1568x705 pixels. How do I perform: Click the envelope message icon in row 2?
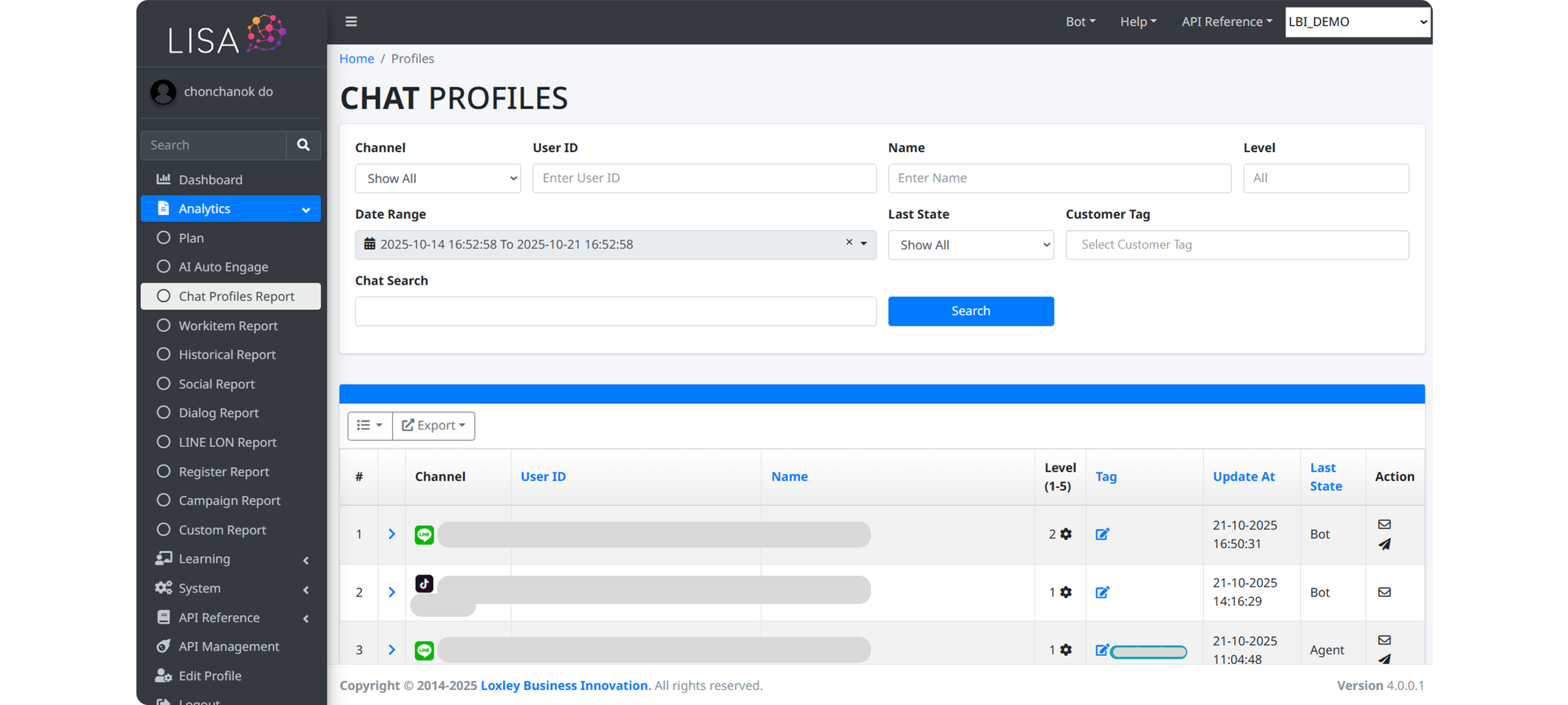1384,592
